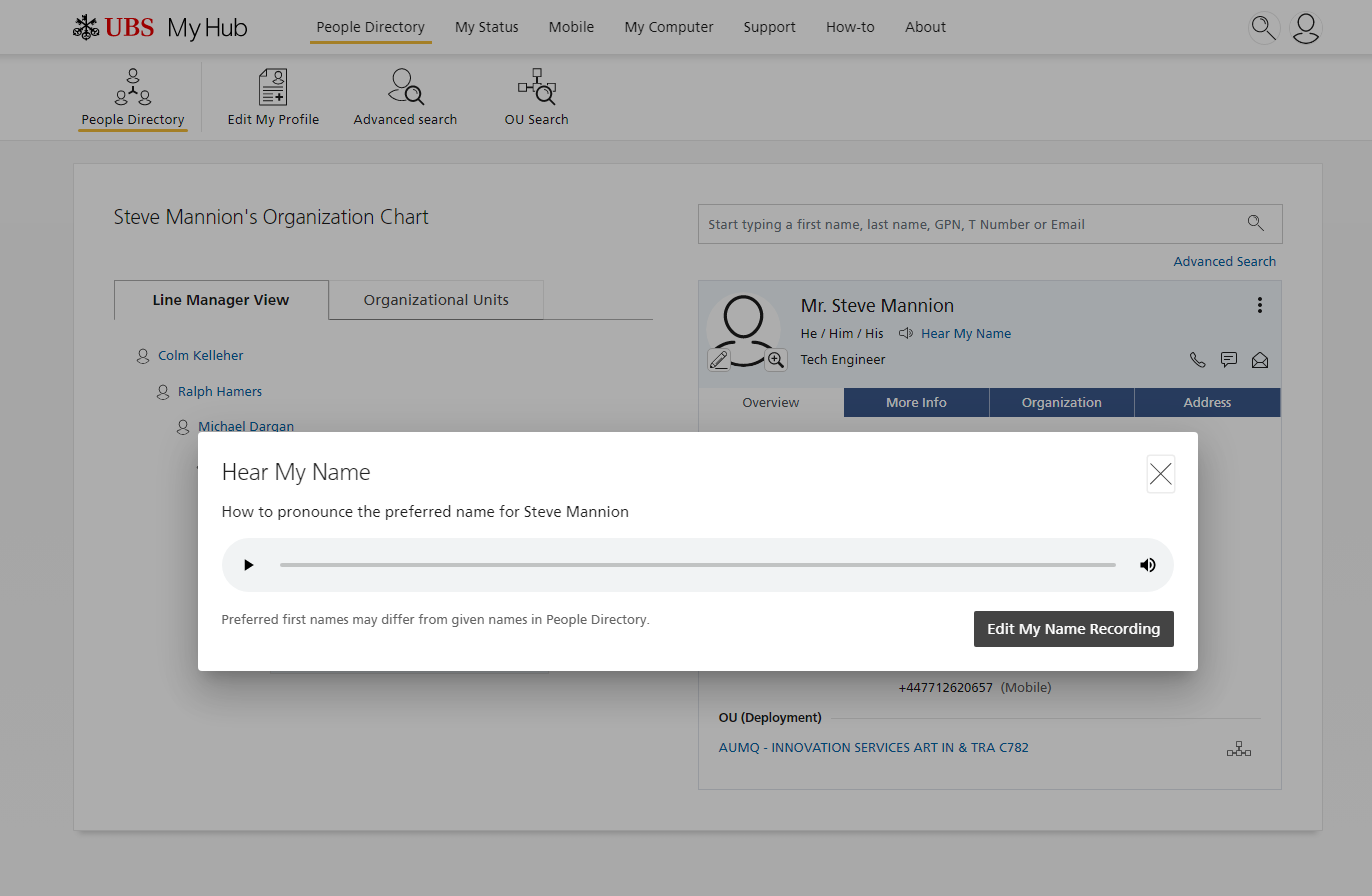Click the Advanced Search link

pyautogui.click(x=1224, y=261)
